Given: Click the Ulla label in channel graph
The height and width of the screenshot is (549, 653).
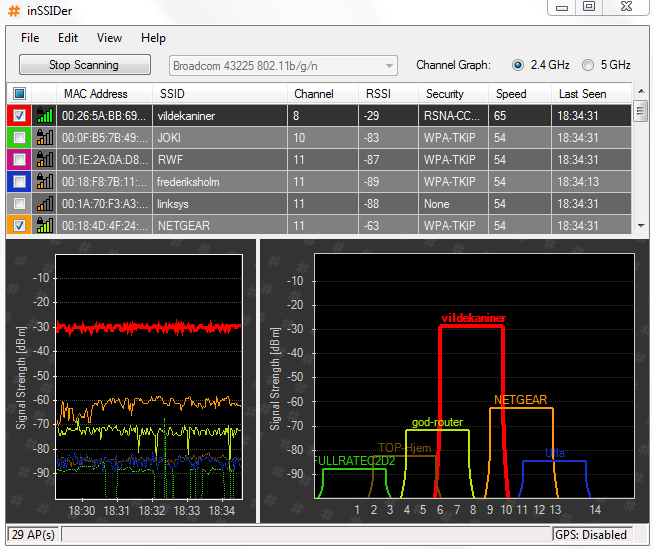Looking at the screenshot, I should 555,453.
